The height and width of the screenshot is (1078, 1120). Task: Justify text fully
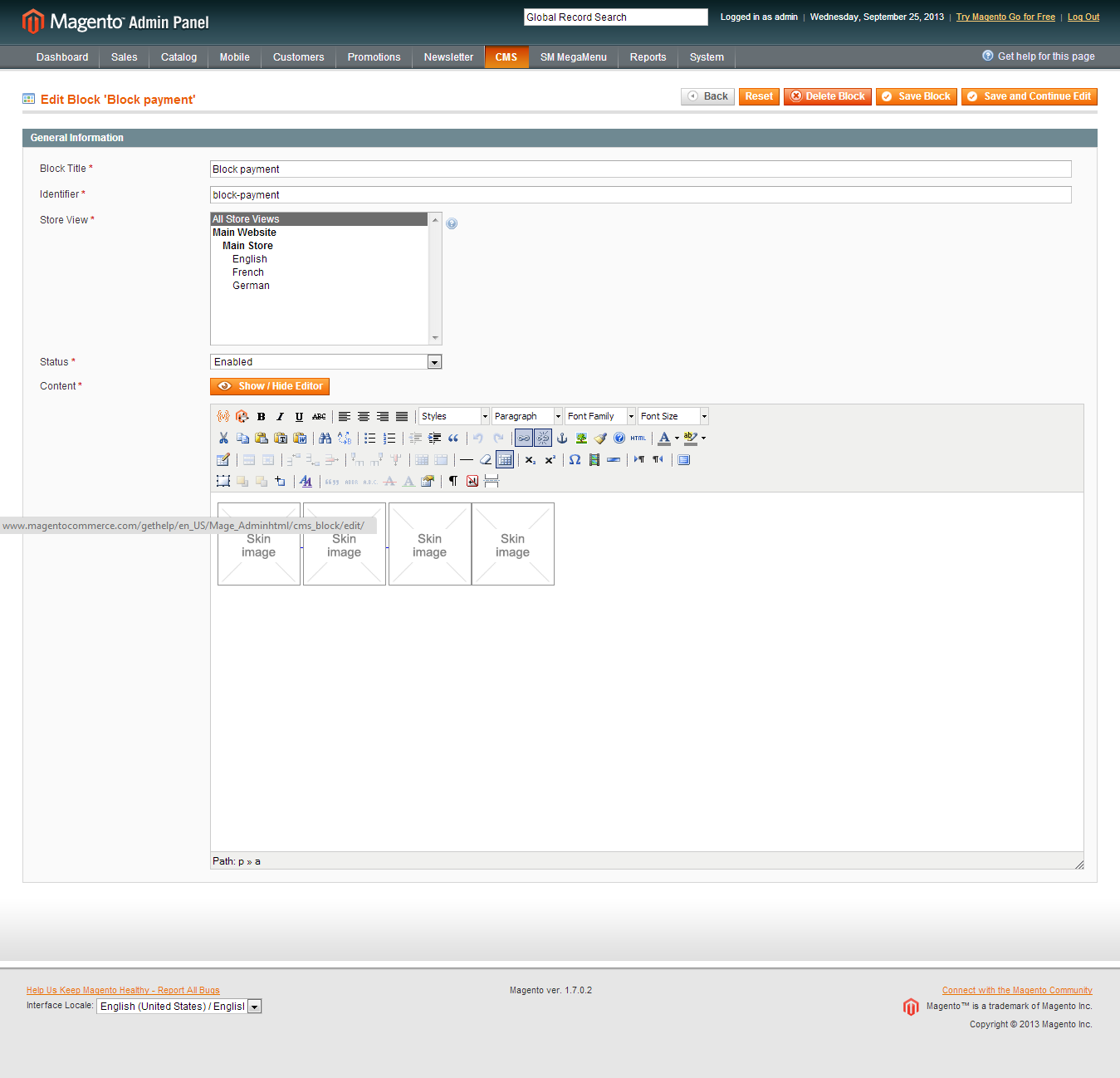pos(402,416)
